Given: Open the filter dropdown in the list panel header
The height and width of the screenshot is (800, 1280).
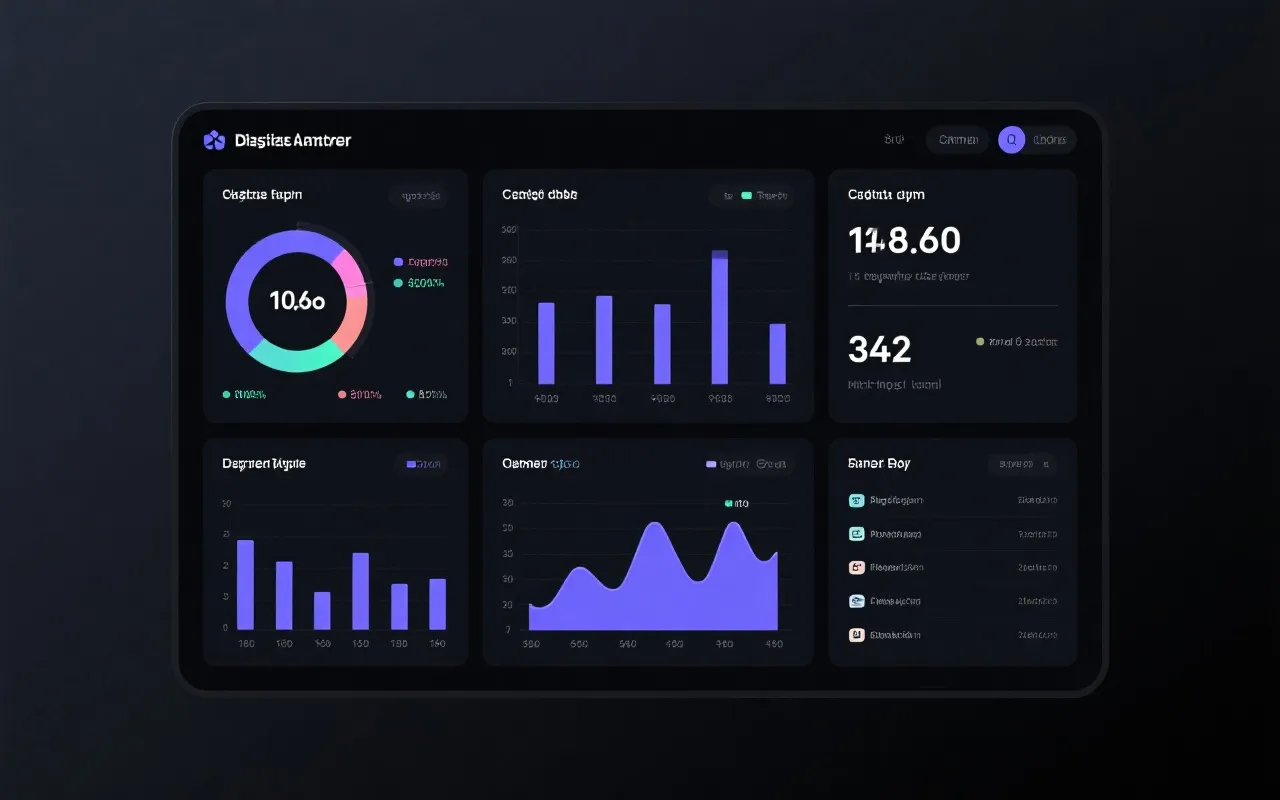Looking at the screenshot, I should tap(1021, 464).
